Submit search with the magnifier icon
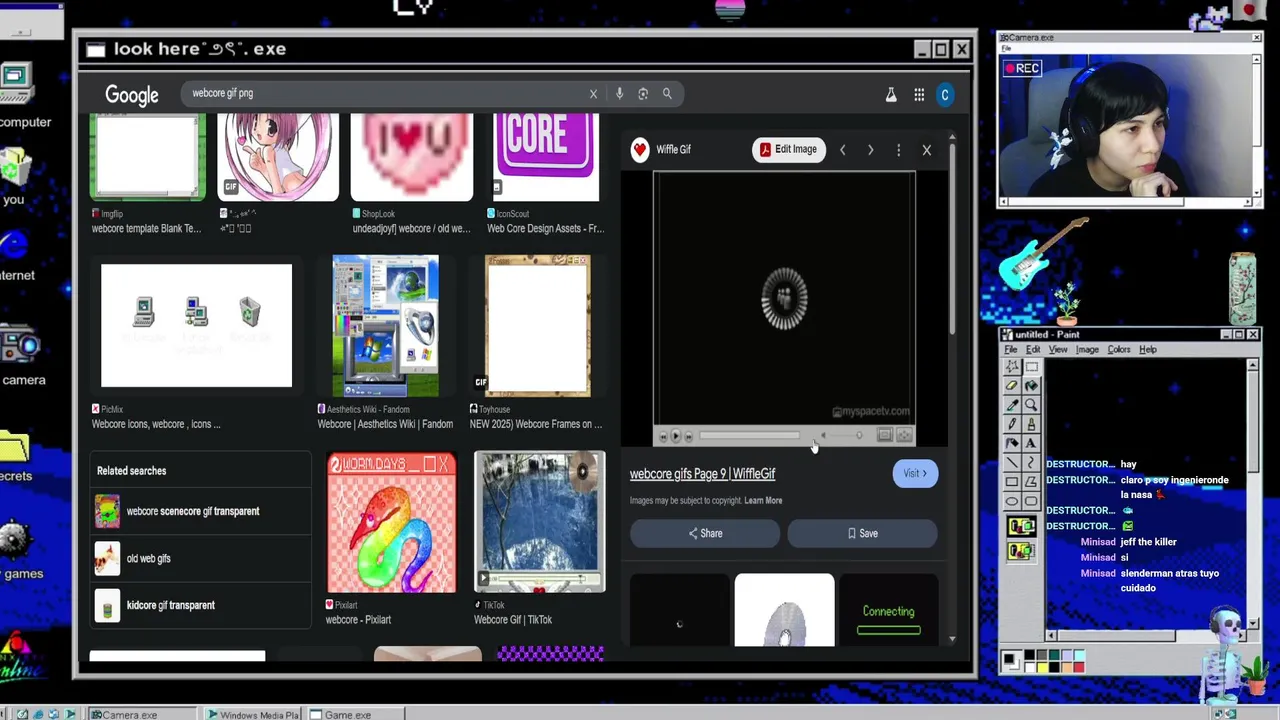The height and width of the screenshot is (720, 1280). tap(667, 94)
